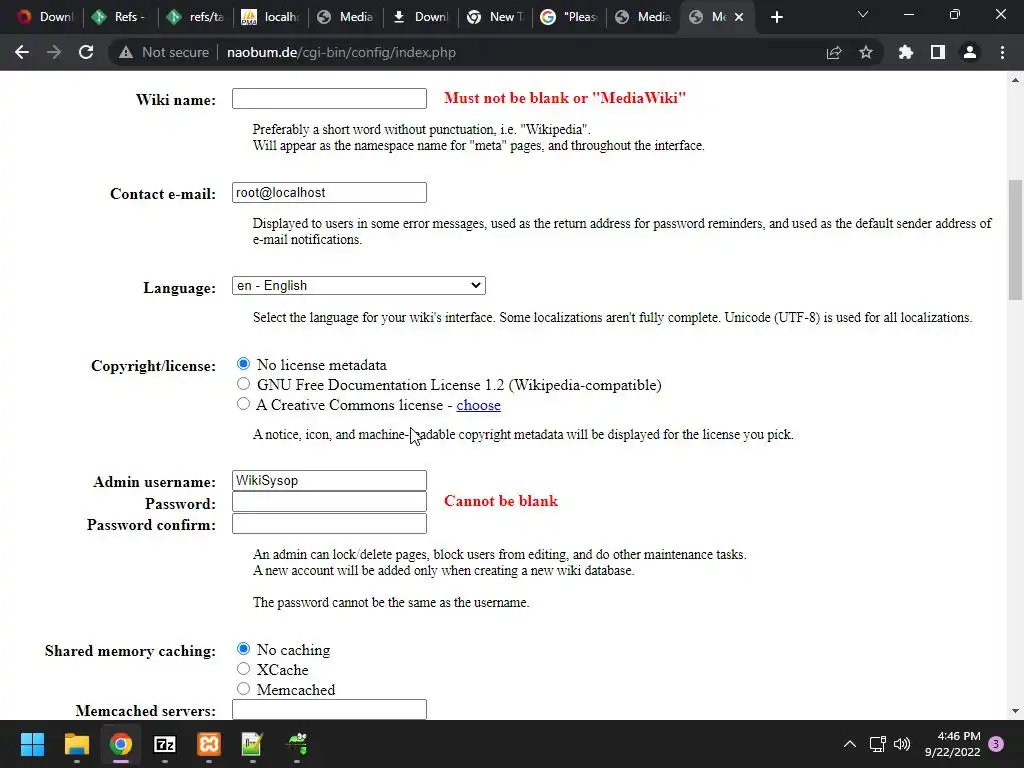The image size is (1024, 768).
Task: Click the Contact e-mail field
Action: (329, 193)
